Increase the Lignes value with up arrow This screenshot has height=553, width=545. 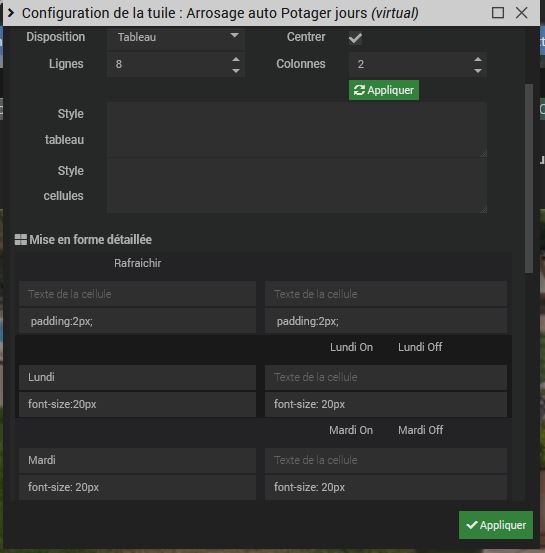pos(236,59)
